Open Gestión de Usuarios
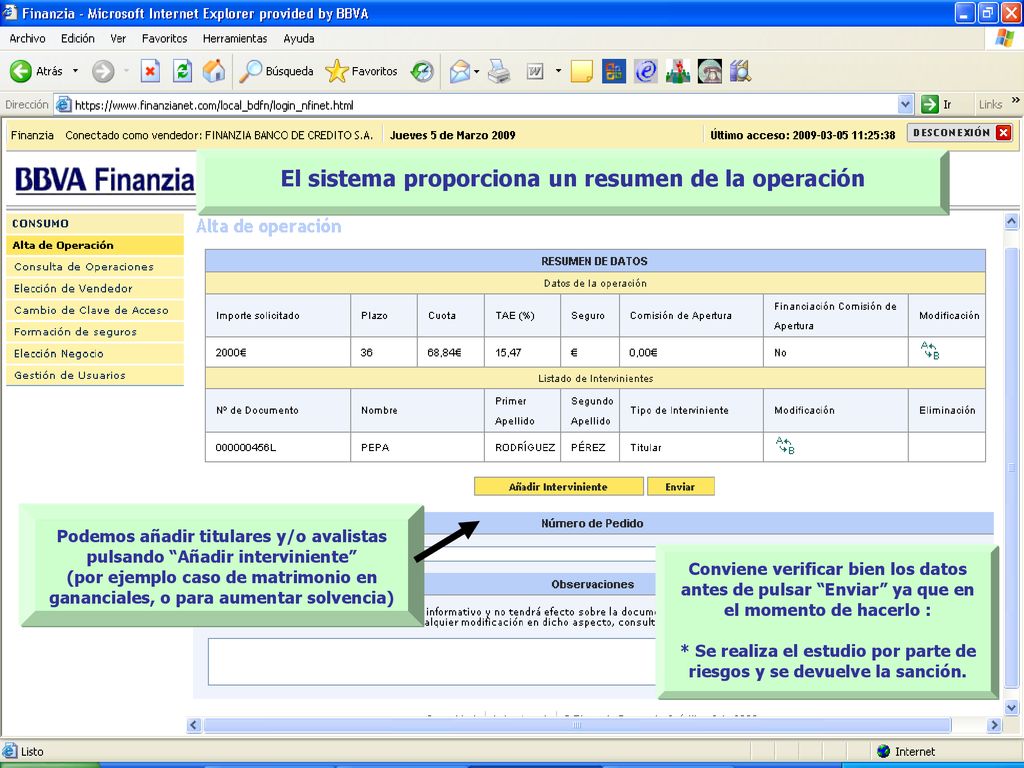The image size is (1024, 768). tap(95, 376)
